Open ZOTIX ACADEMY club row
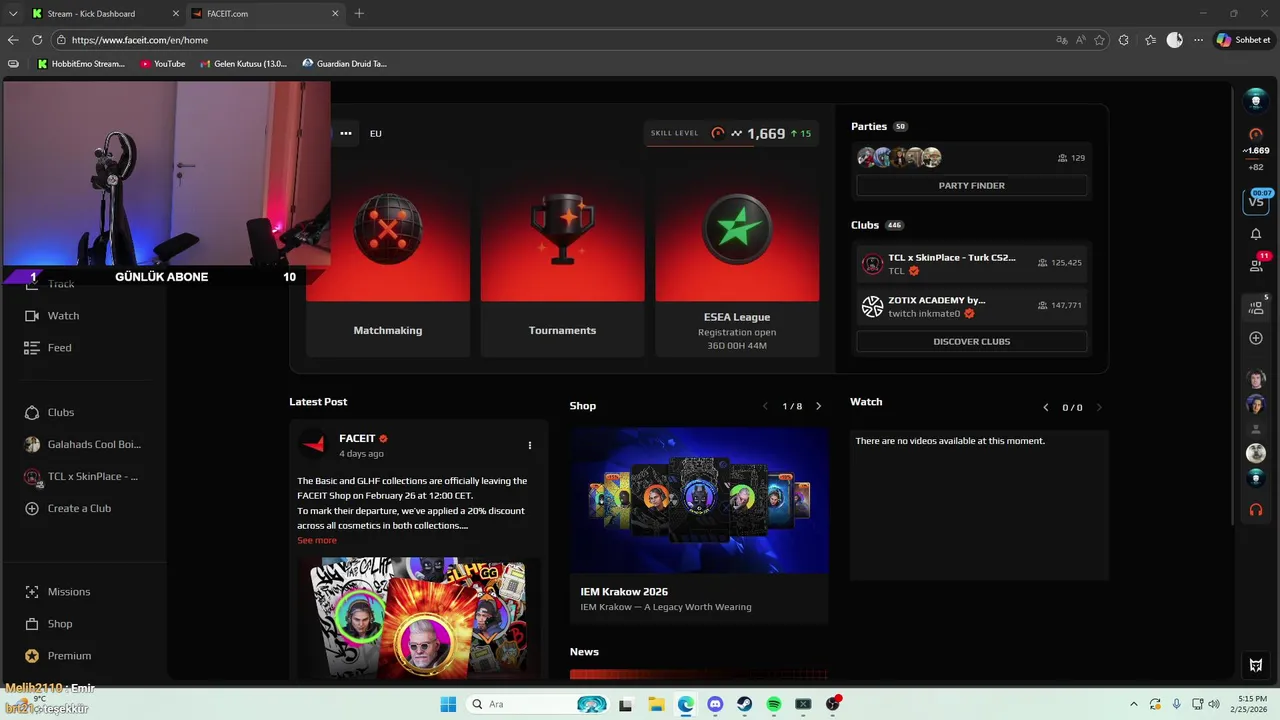 pyautogui.click(x=972, y=306)
